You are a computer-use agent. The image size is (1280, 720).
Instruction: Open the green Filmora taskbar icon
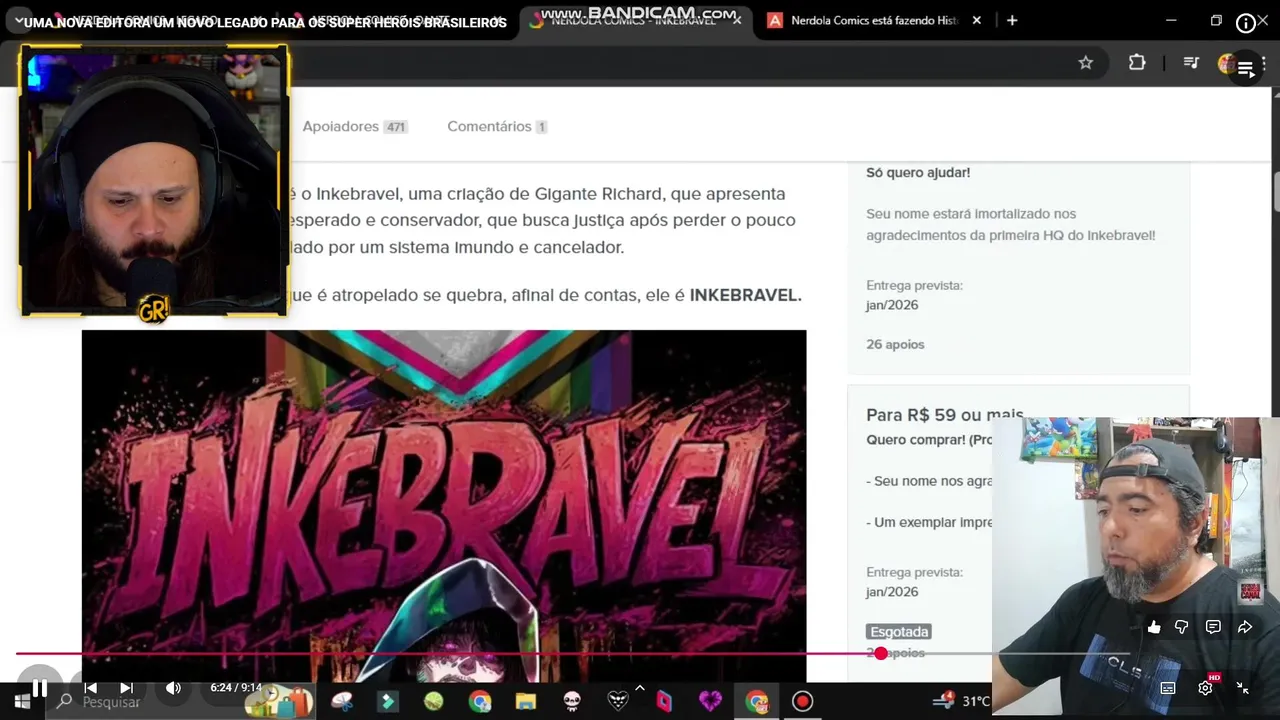click(387, 701)
